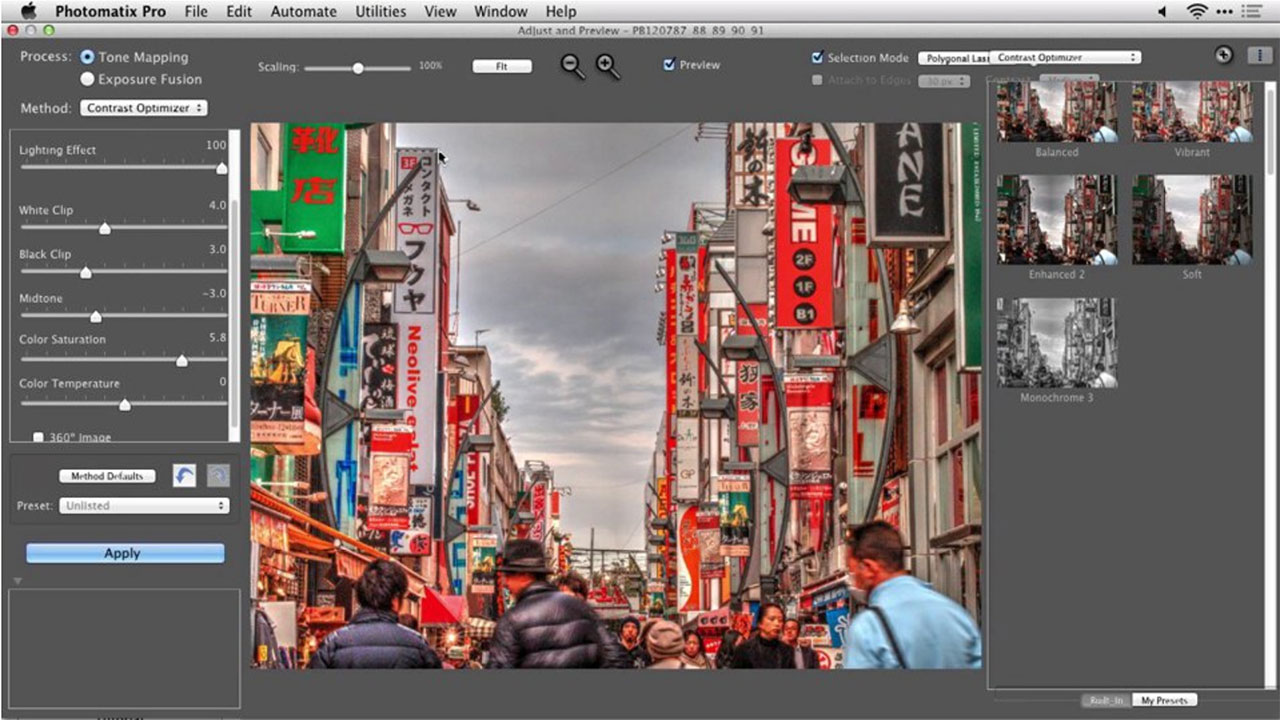The height and width of the screenshot is (720, 1280).
Task: Switch to the My Presets tab
Action: click(x=1164, y=699)
